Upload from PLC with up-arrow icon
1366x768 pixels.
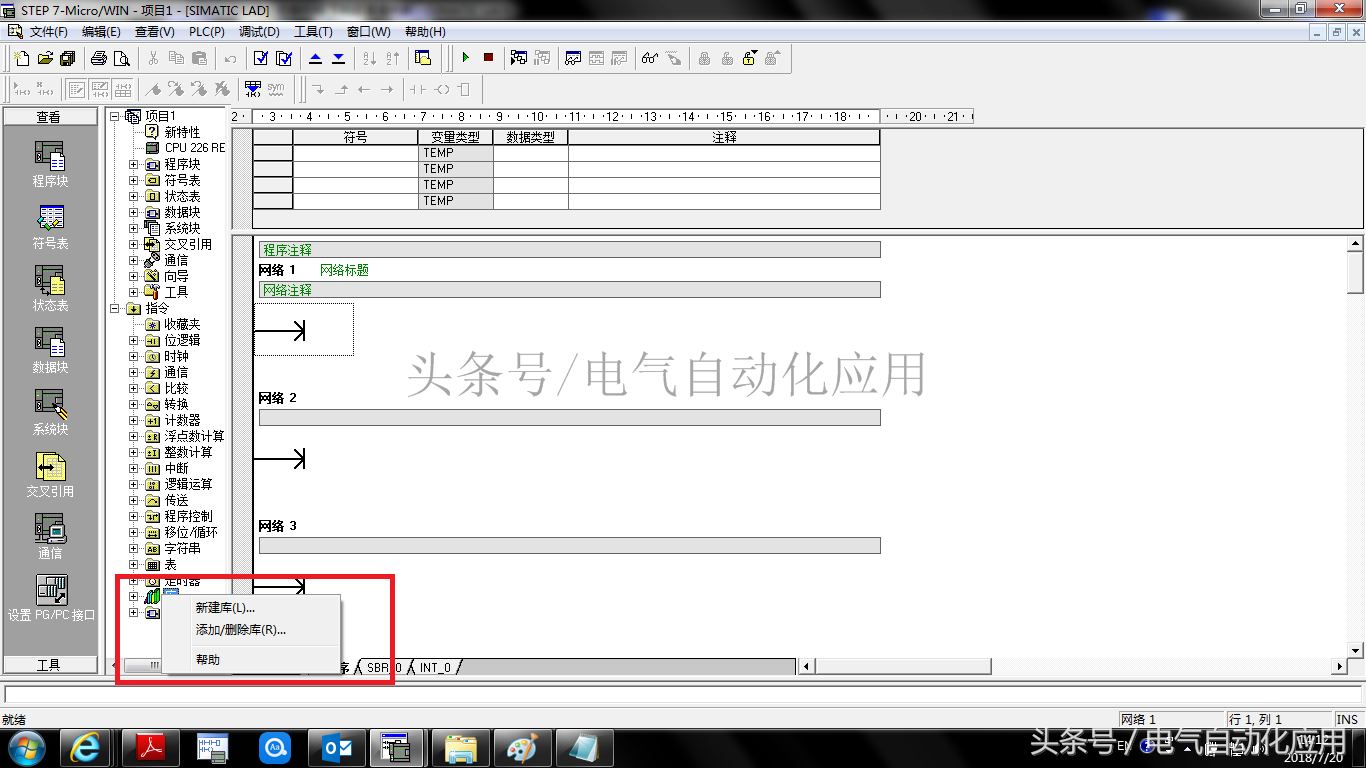[316, 58]
